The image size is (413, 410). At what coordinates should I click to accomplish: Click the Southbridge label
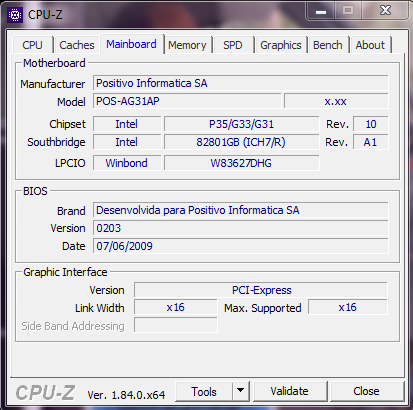(x=56, y=142)
